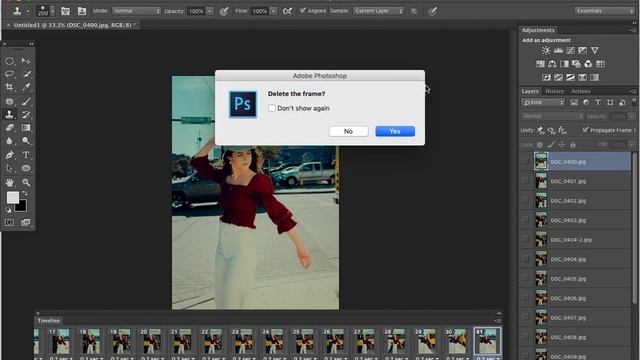Filter layers by type (T) icon
The height and width of the screenshot is (360, 640).
[x=598, y=102]
